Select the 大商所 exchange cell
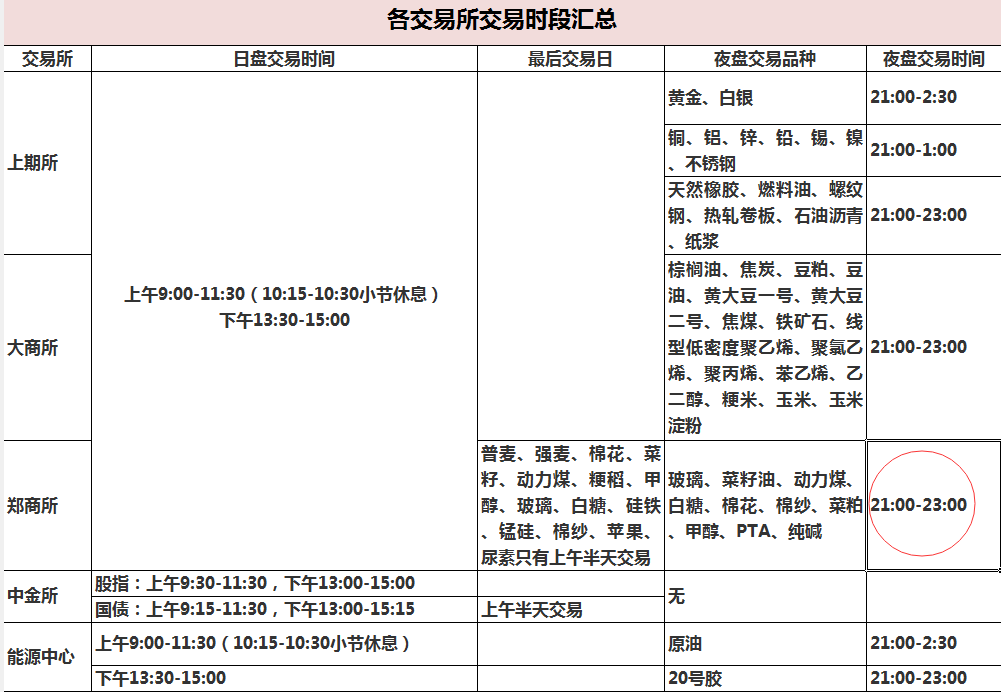1001x692 pixels. (x=48, y=347)
